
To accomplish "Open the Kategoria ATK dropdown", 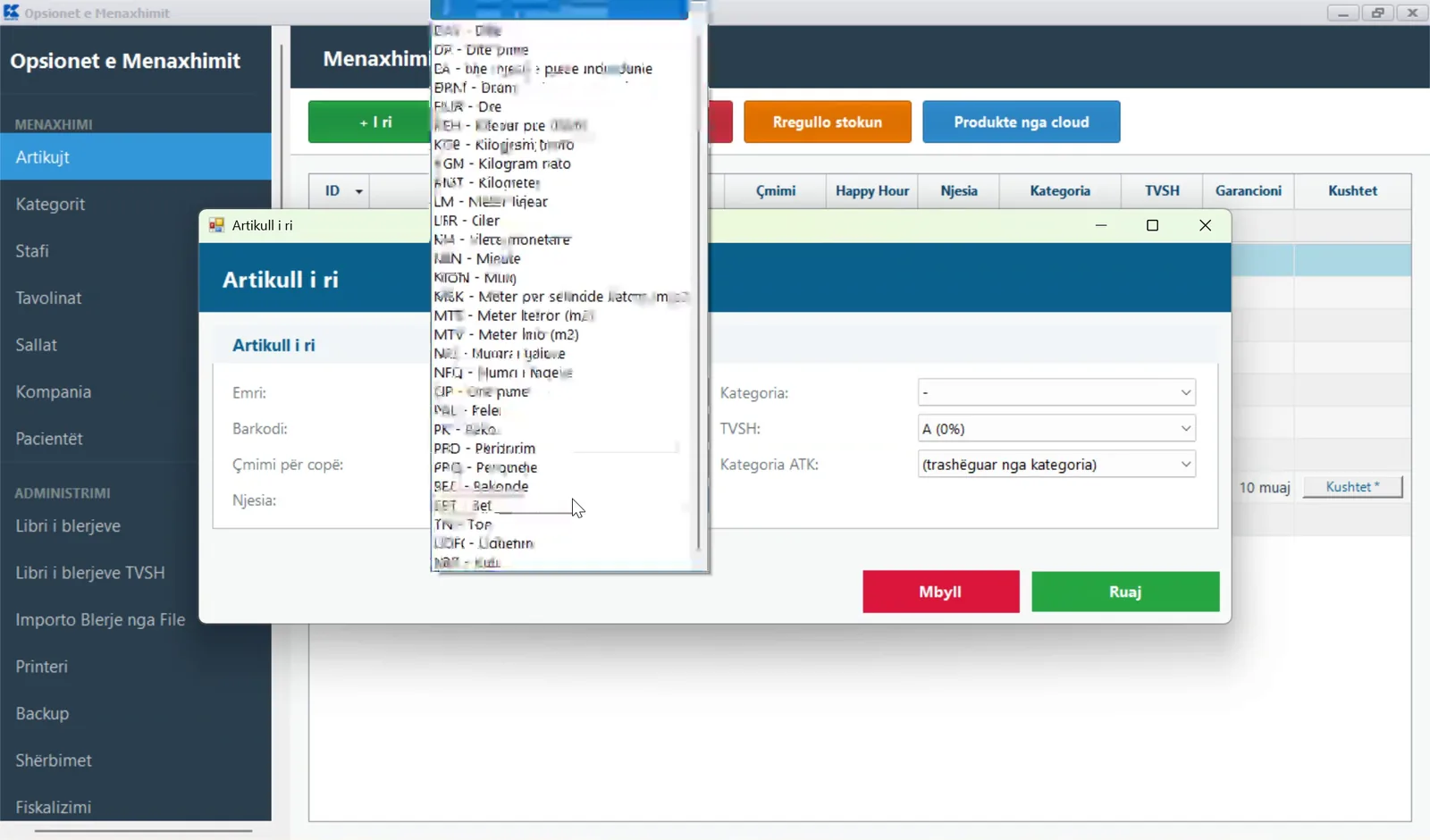I will point(1056,465).
